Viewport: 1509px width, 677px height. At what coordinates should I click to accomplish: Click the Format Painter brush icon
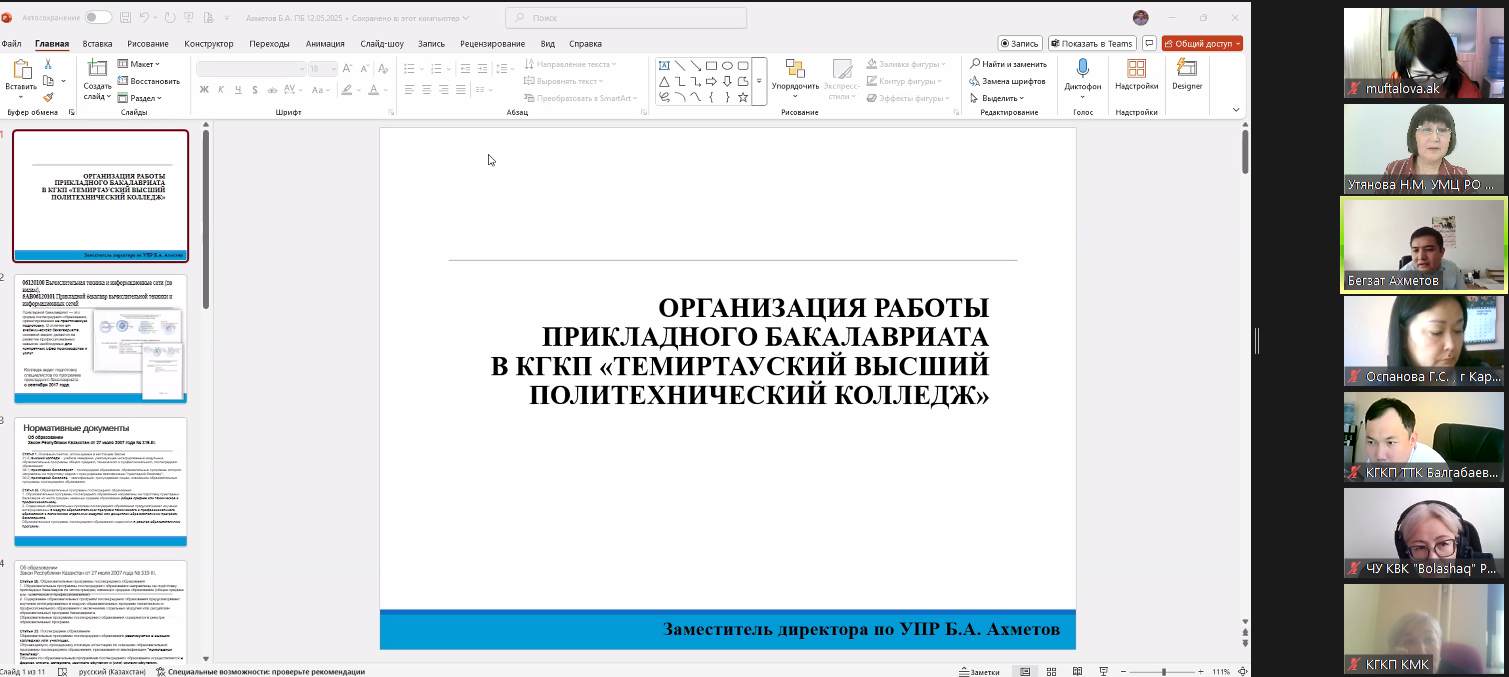48,98
